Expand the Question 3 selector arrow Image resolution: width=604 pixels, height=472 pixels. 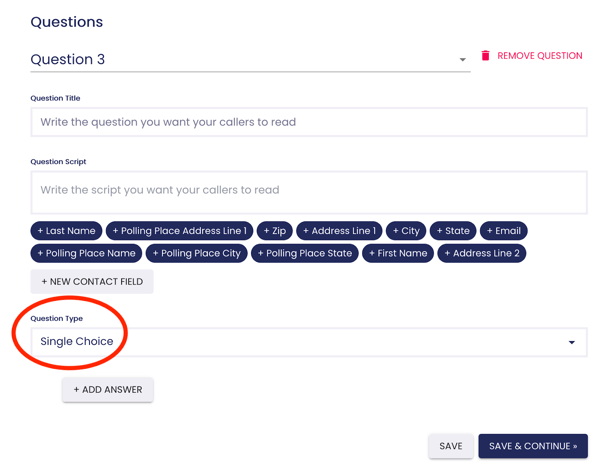coord(462,60)
